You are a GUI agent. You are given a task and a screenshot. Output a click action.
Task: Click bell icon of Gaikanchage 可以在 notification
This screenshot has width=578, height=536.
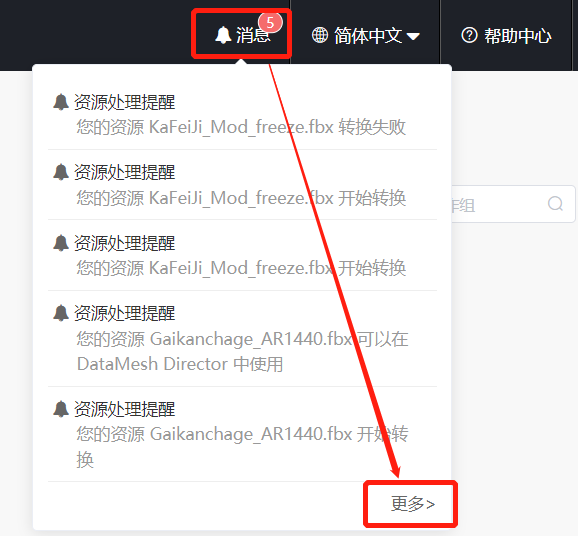coord(61,313)
